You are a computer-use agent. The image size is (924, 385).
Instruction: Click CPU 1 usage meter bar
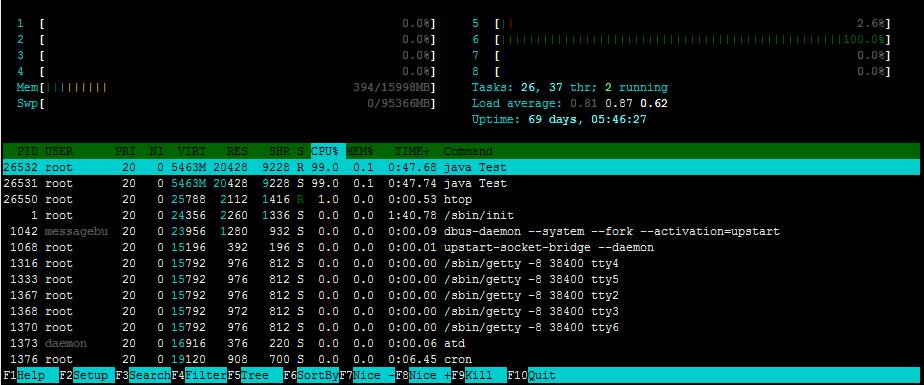[237, 24]
